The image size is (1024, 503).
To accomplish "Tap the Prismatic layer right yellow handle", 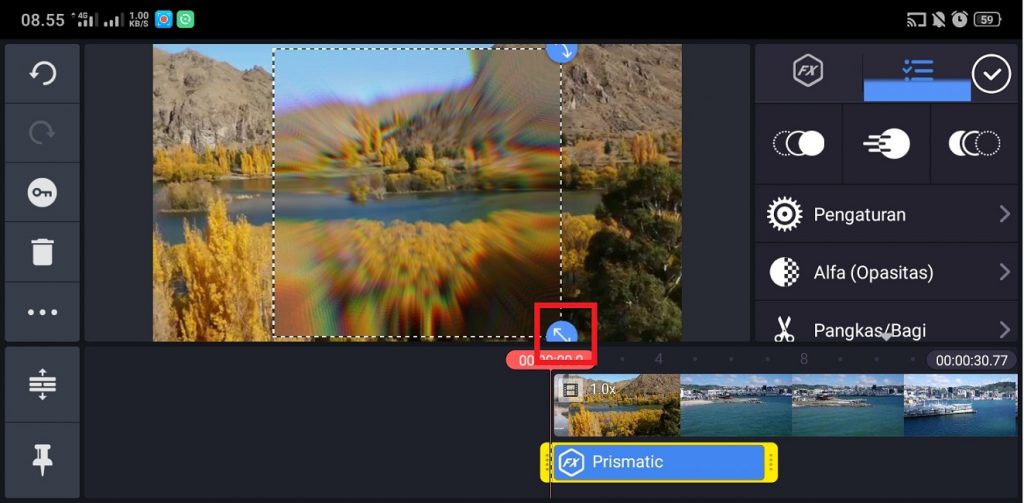I will coord(771,462).
